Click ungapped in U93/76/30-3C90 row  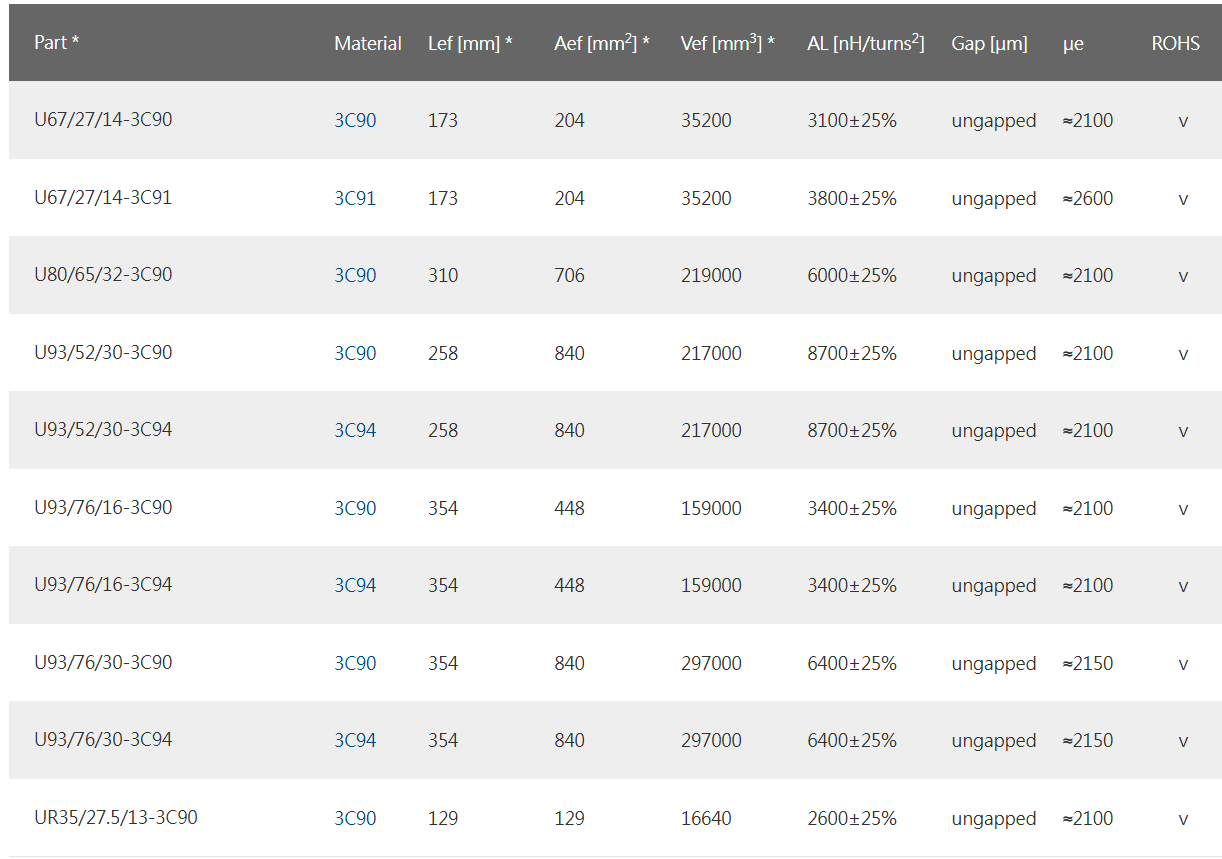click(x=994, y=664)
